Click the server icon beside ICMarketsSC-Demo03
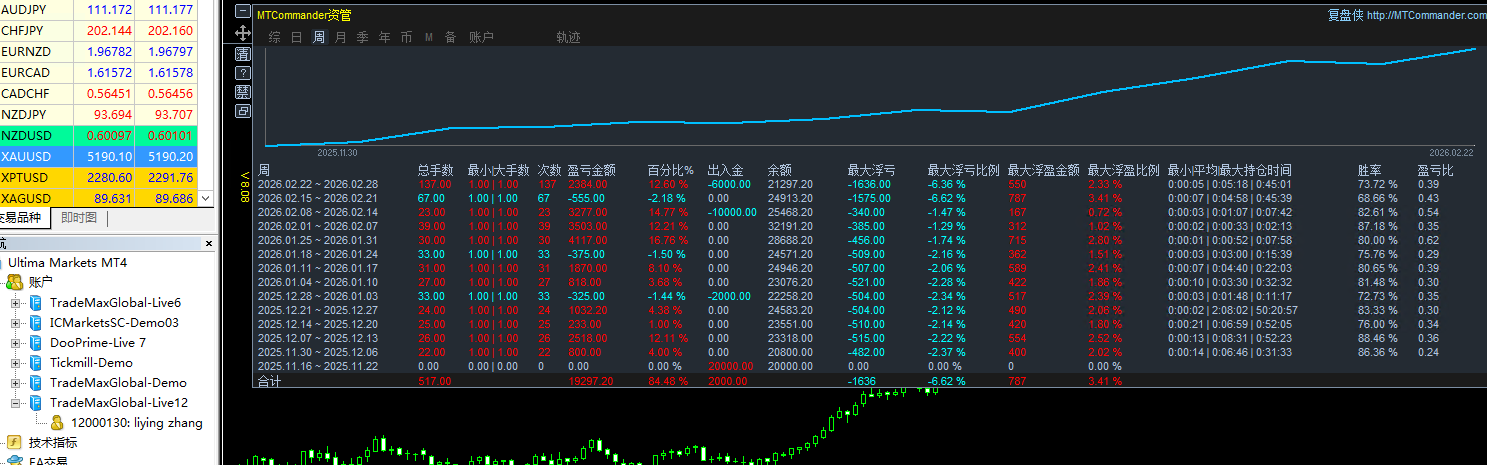The width and height of the screenshot is (1487, 465). click(x=35, y=322)
